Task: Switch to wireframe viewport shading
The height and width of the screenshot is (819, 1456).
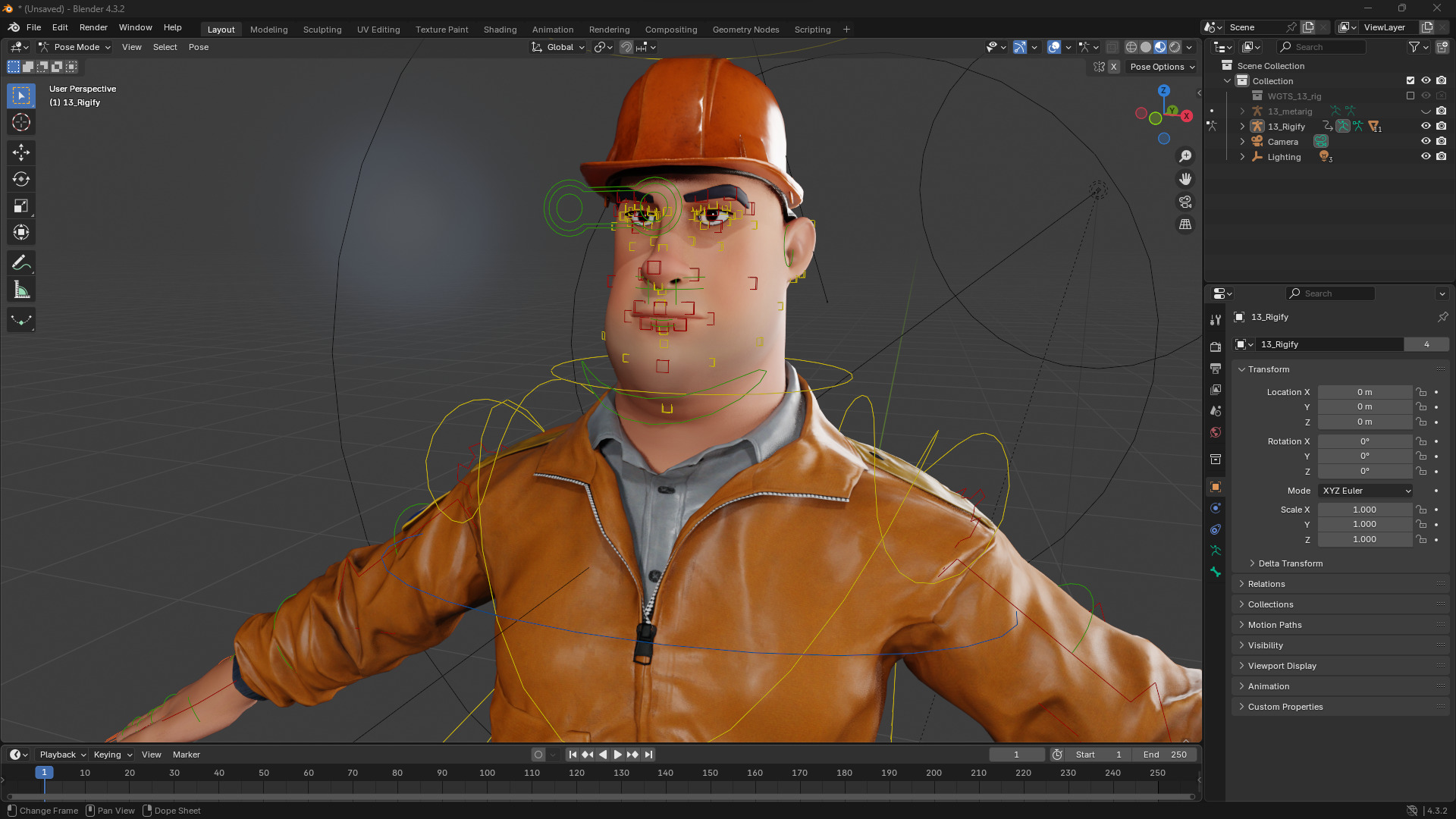Action: click(1131, 47)
